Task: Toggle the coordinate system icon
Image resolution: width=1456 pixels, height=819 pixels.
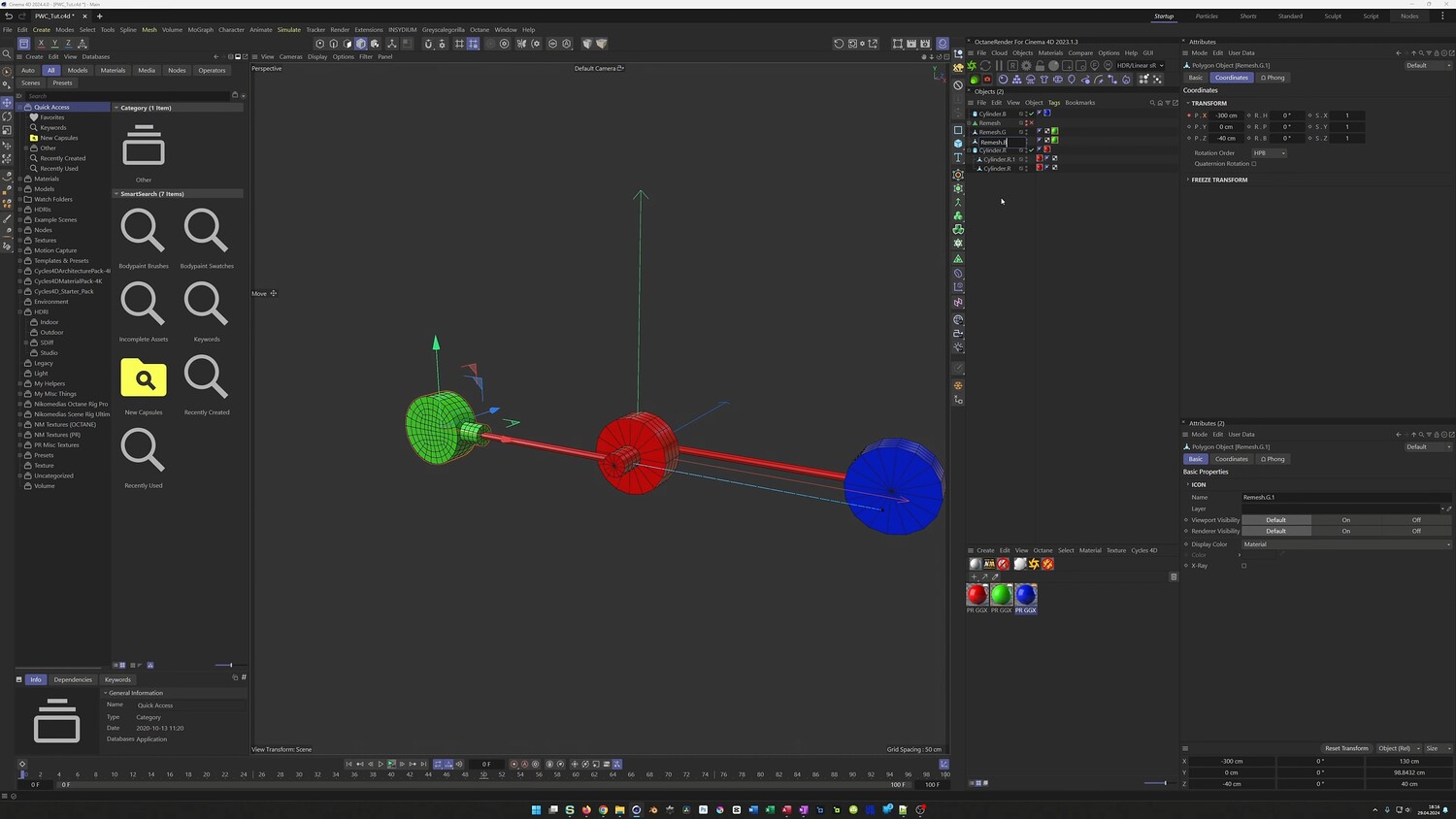Action: (83, 44)
